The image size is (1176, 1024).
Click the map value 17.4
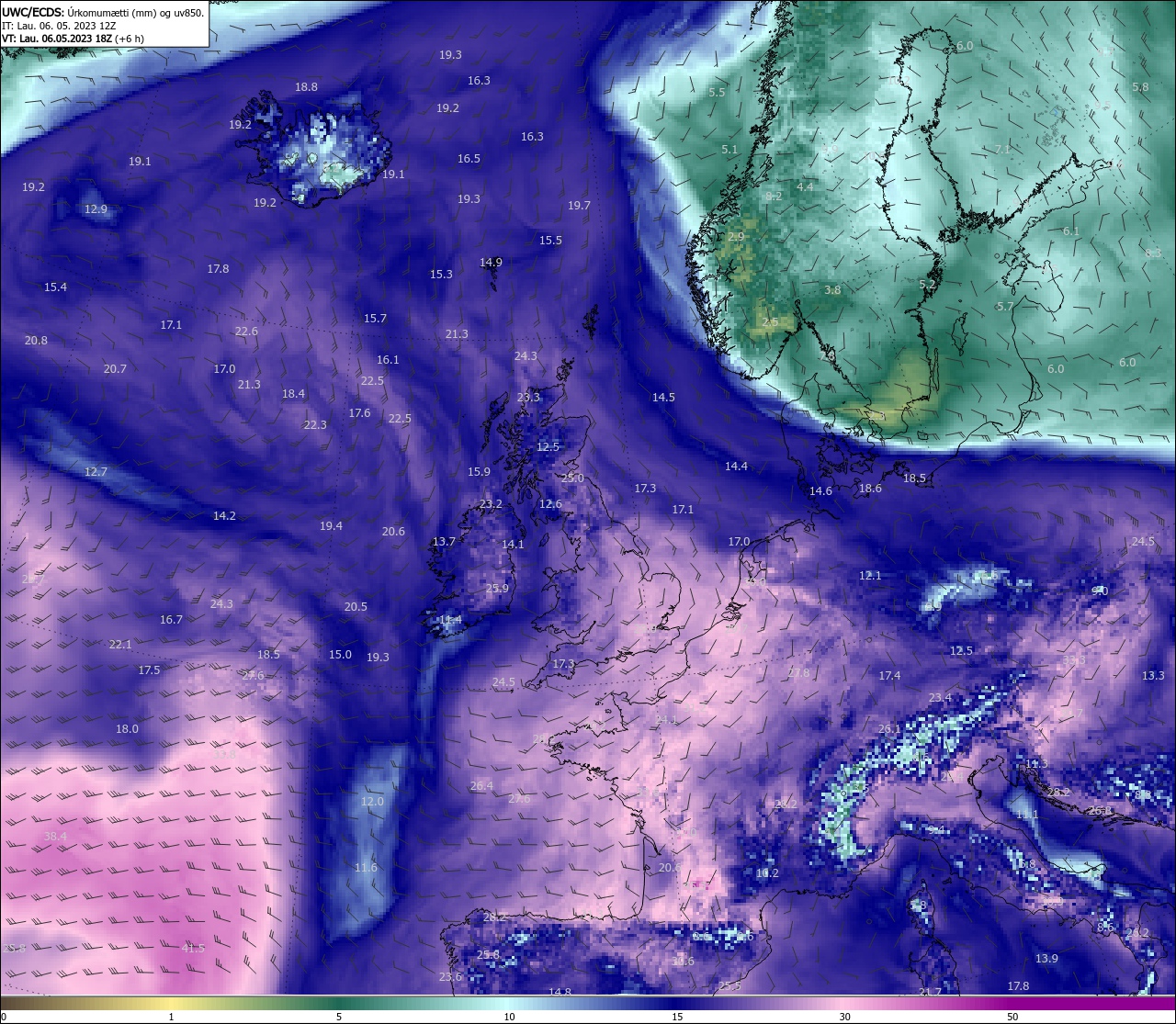pyautogui.click(x=889, y=676)
